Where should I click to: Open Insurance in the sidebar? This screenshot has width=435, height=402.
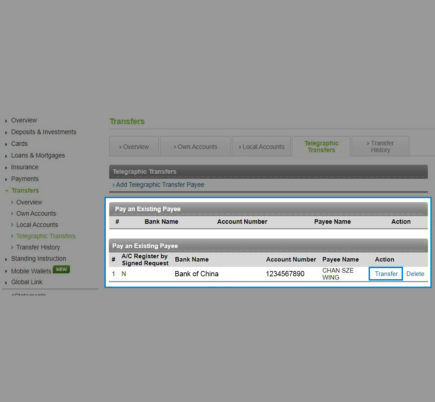[x=24, y=167]
